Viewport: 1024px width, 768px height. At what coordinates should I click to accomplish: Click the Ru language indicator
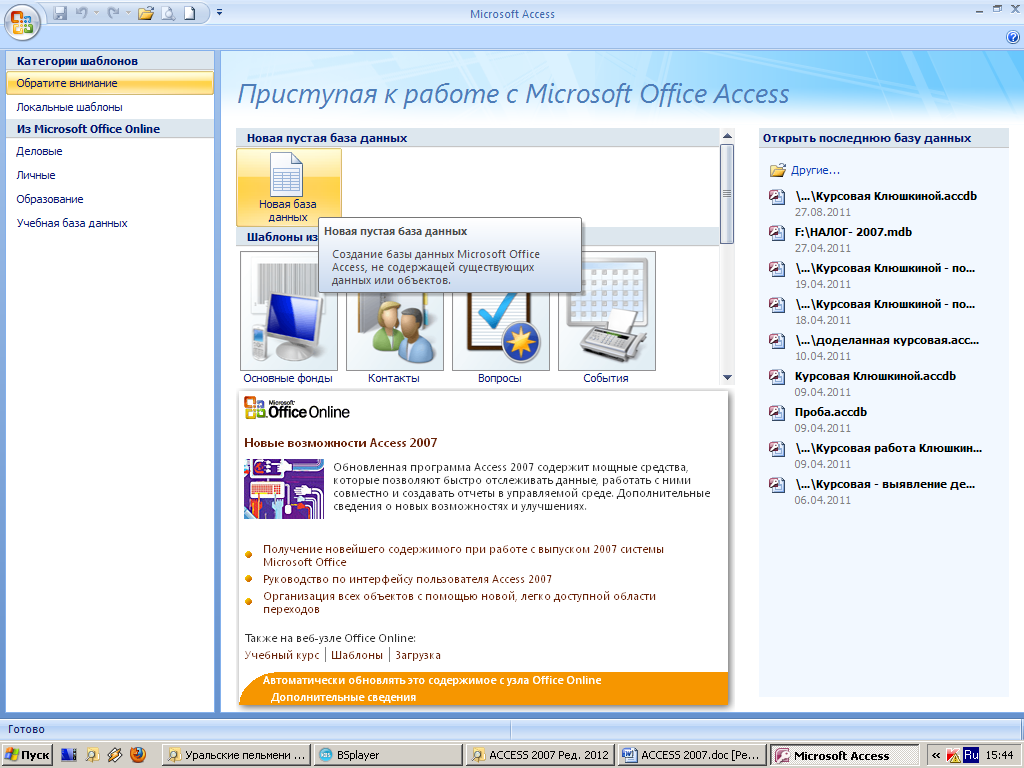(x=971, y=755)
